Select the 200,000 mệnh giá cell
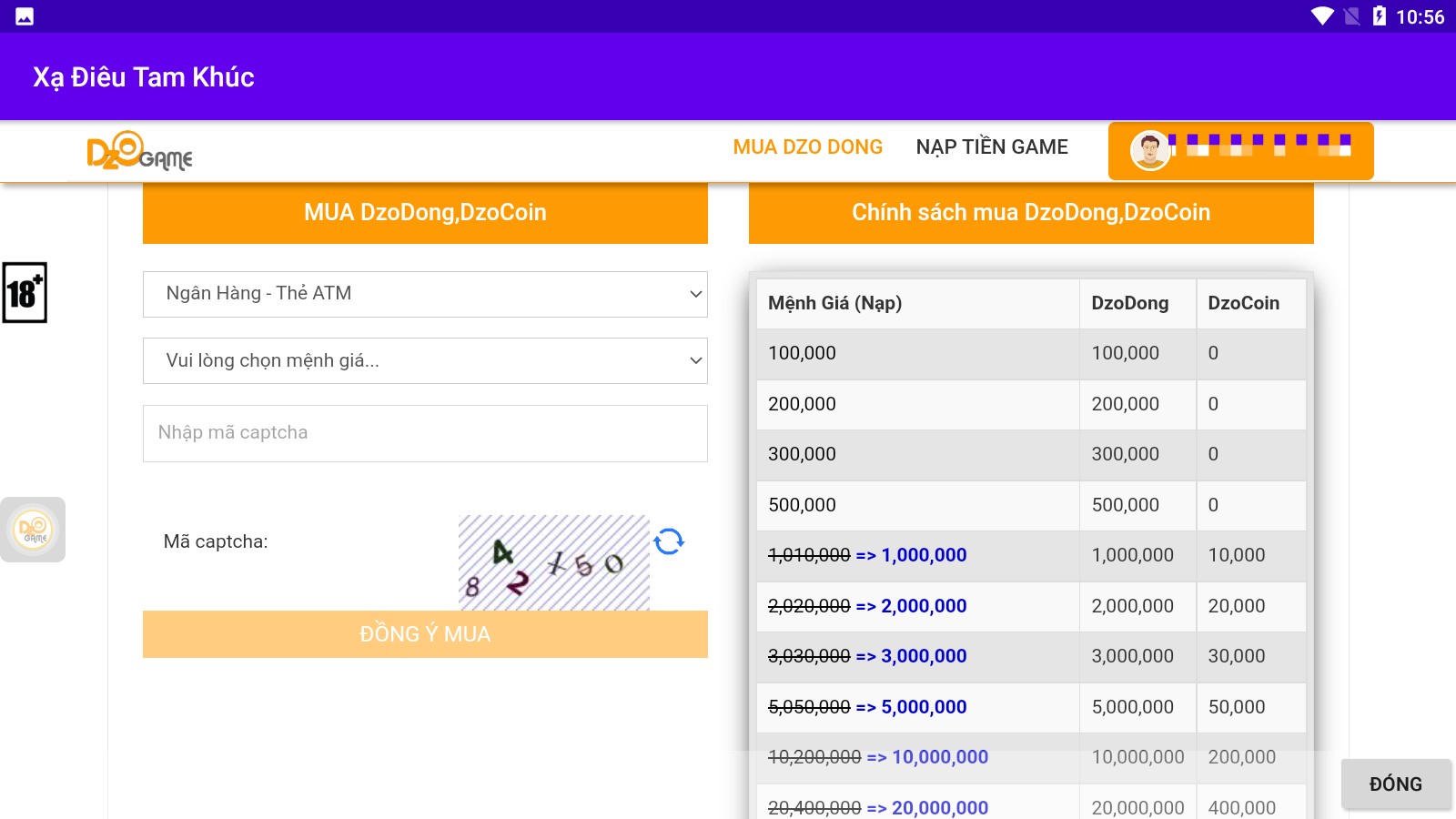 coord(918,405)
